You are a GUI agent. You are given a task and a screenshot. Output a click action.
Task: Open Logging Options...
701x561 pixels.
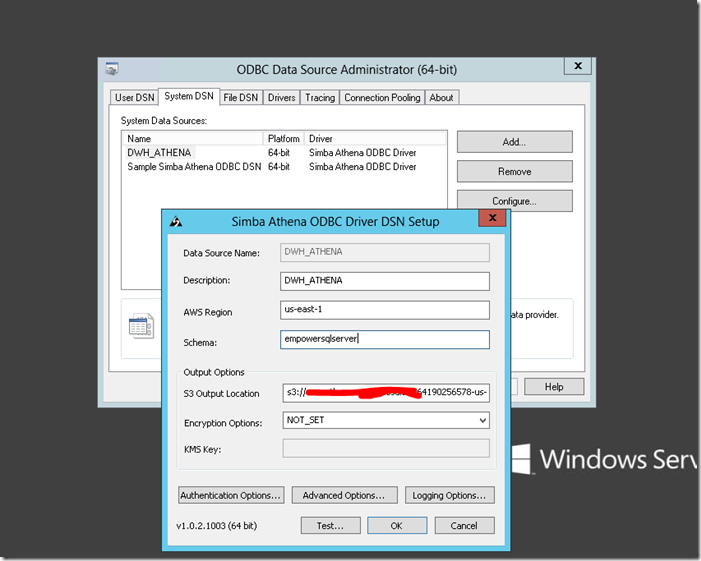pos(450,495)
